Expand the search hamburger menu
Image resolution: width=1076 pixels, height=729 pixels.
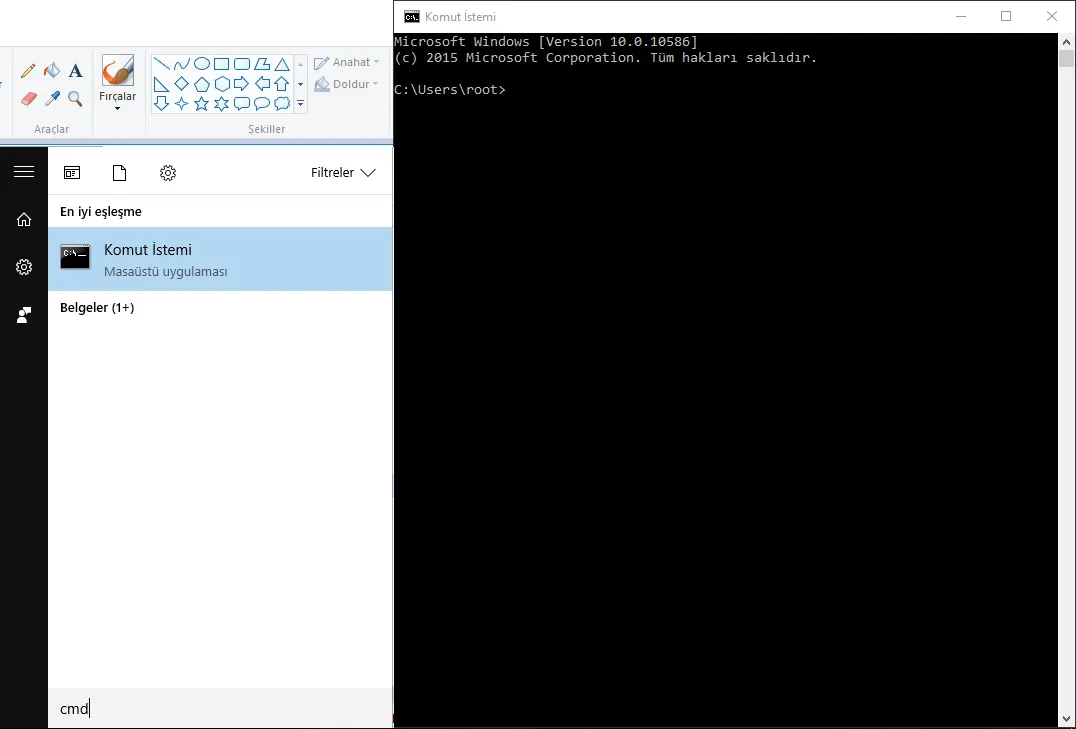point(24,172)
